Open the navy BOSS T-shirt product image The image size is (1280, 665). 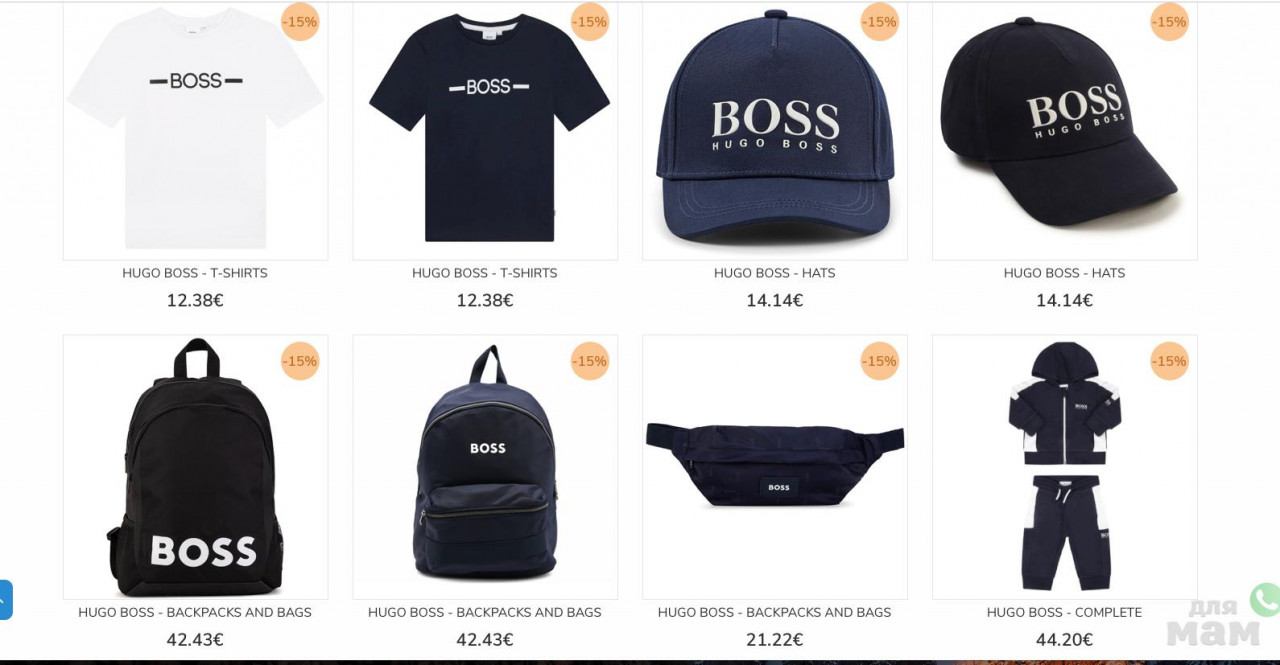(x=485, y=130)
